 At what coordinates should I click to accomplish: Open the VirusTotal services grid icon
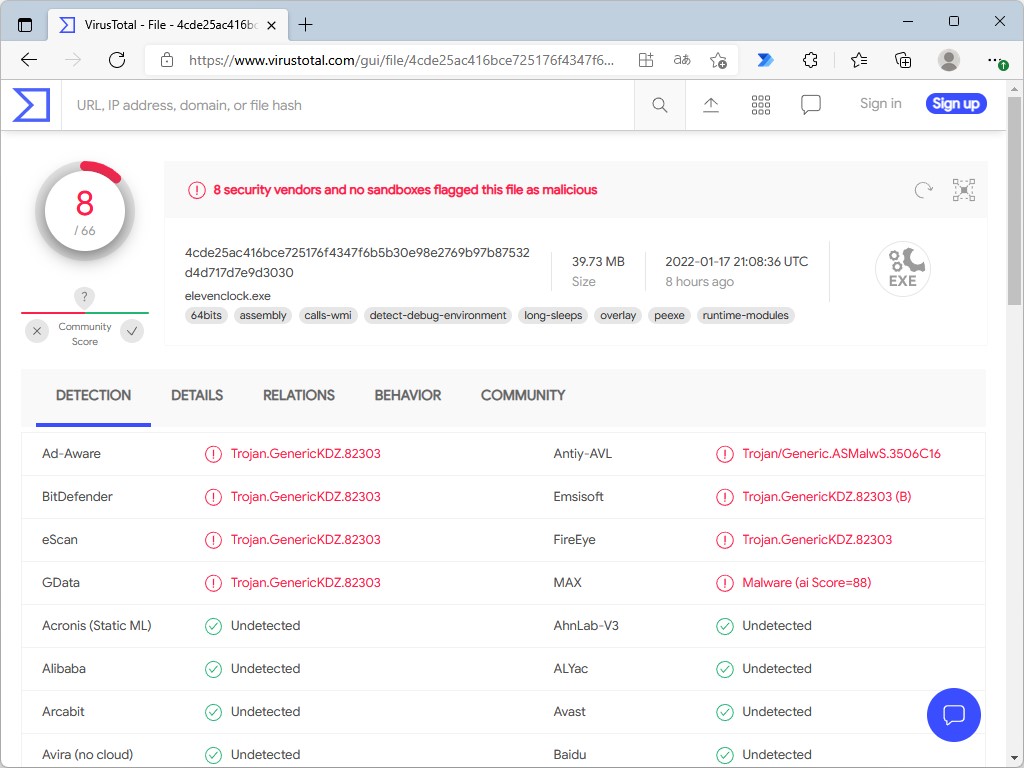pyautogui.click(x=761, y=104)
